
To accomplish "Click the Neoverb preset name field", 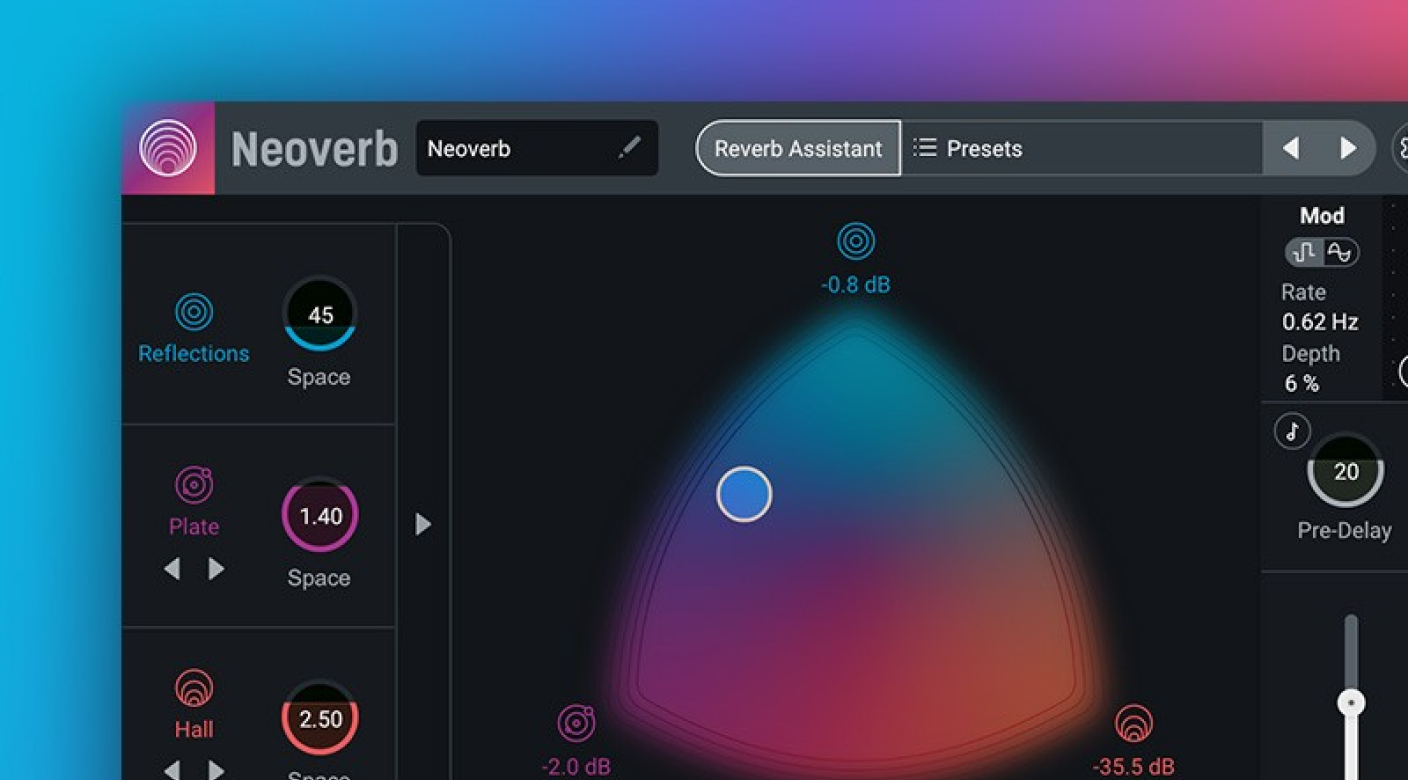I will coord(537,148).
